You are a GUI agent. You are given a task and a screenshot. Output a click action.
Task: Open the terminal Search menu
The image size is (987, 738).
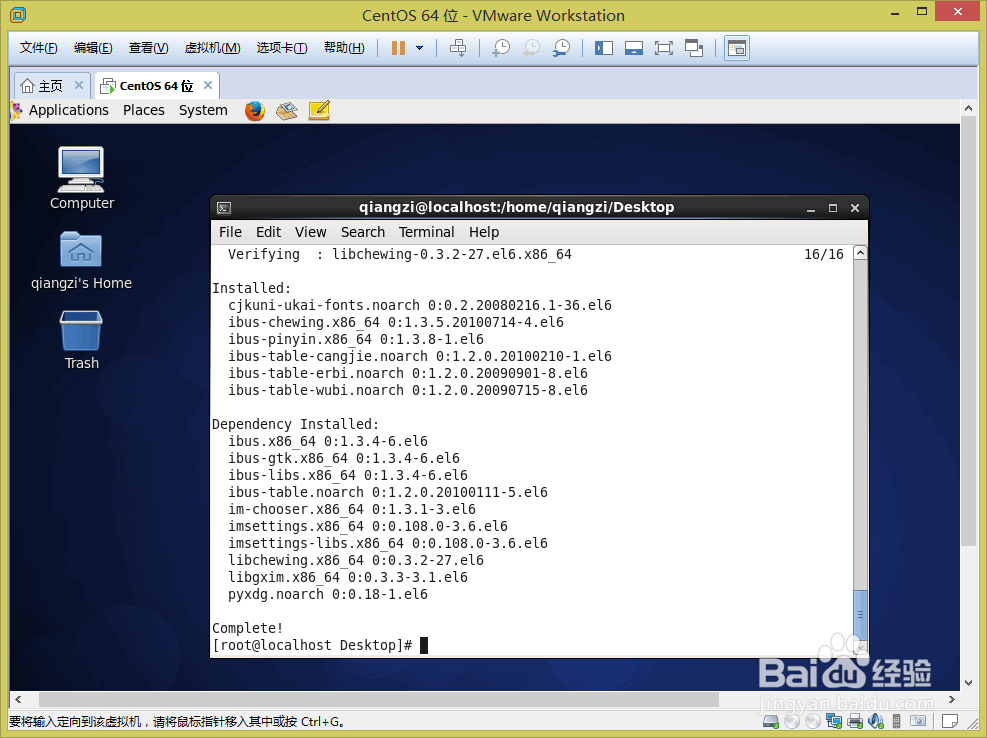[363, 232]
